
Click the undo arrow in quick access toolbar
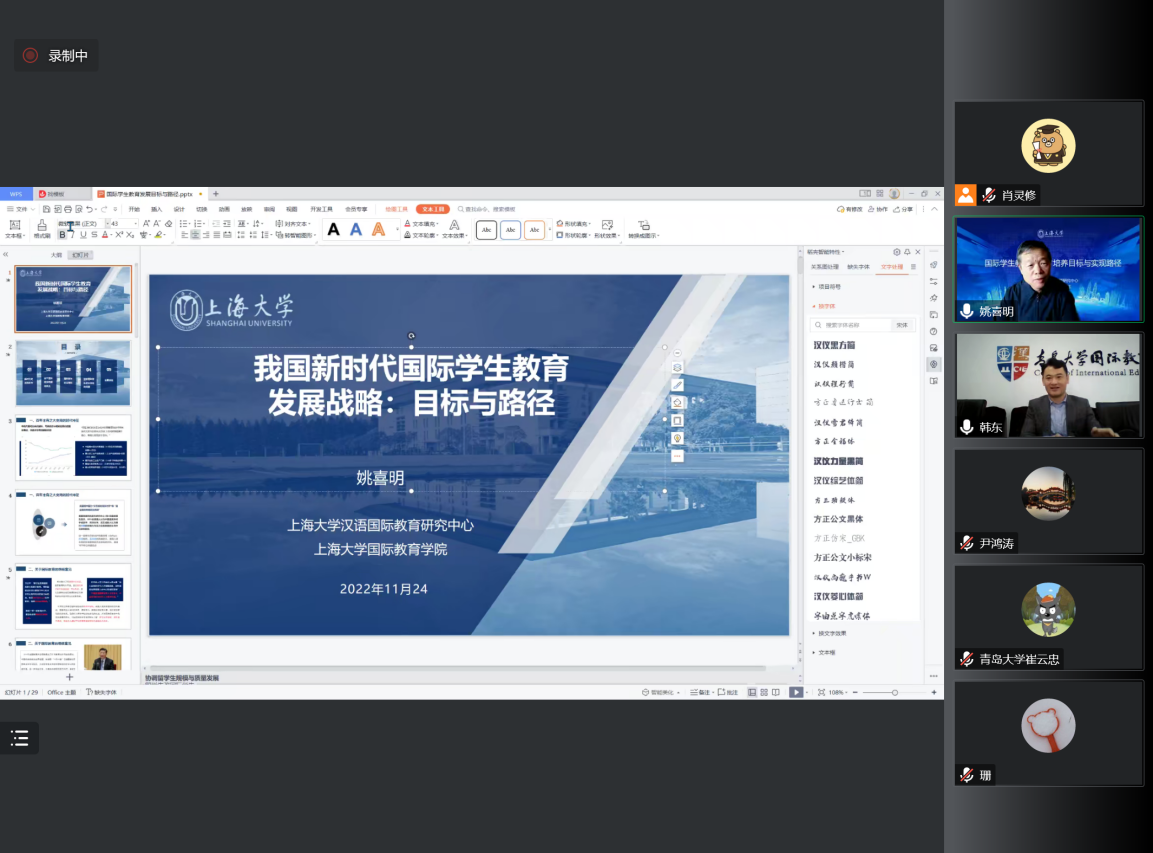pos(89,209)
